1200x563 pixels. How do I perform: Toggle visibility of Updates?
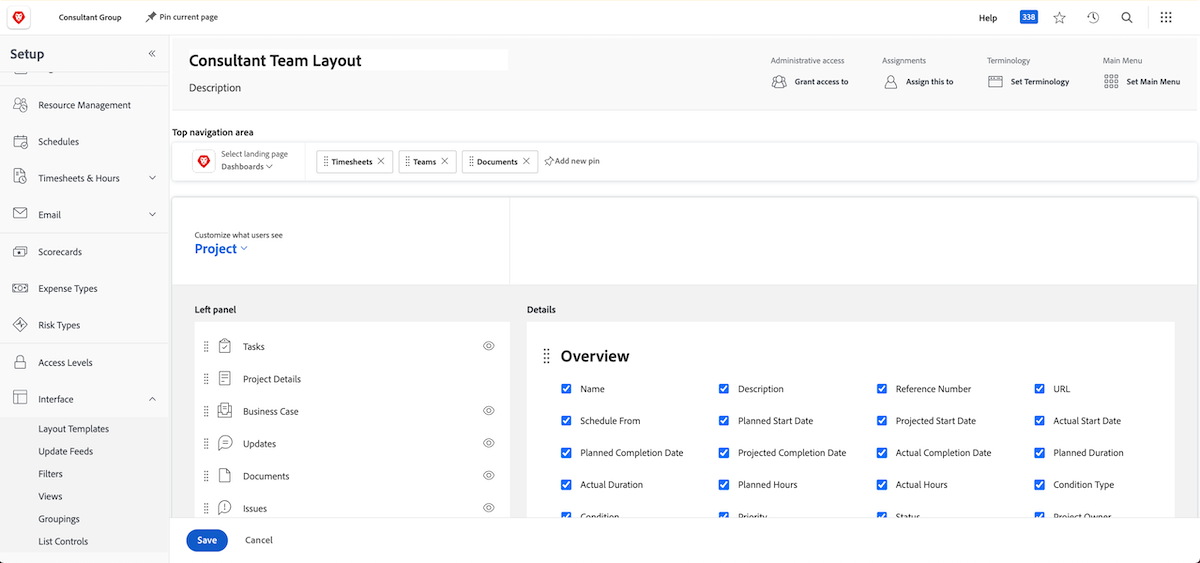pos(489,443)
